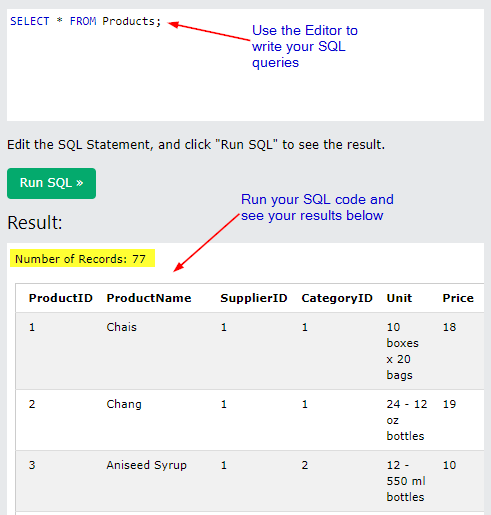Image resolution: width=491 pixels, height=515 pixels.
Task: Click the price 19 cell for Chang
Action: click(x=449, y=404)
